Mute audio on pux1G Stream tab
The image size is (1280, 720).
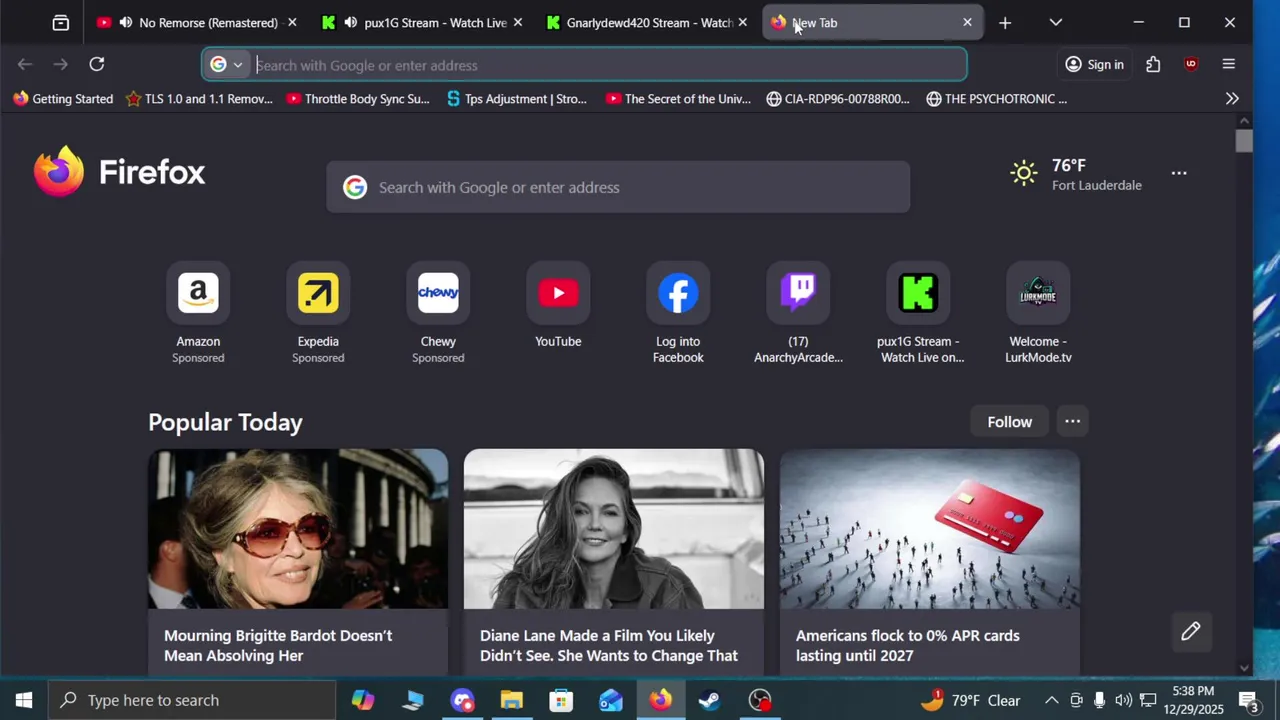coord(351,22)
